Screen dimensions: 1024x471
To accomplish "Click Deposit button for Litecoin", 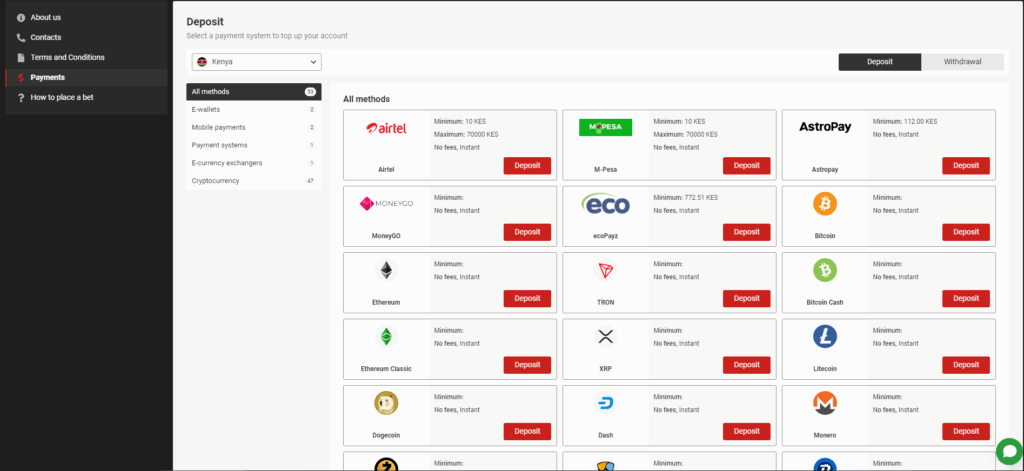I will 966,365.
